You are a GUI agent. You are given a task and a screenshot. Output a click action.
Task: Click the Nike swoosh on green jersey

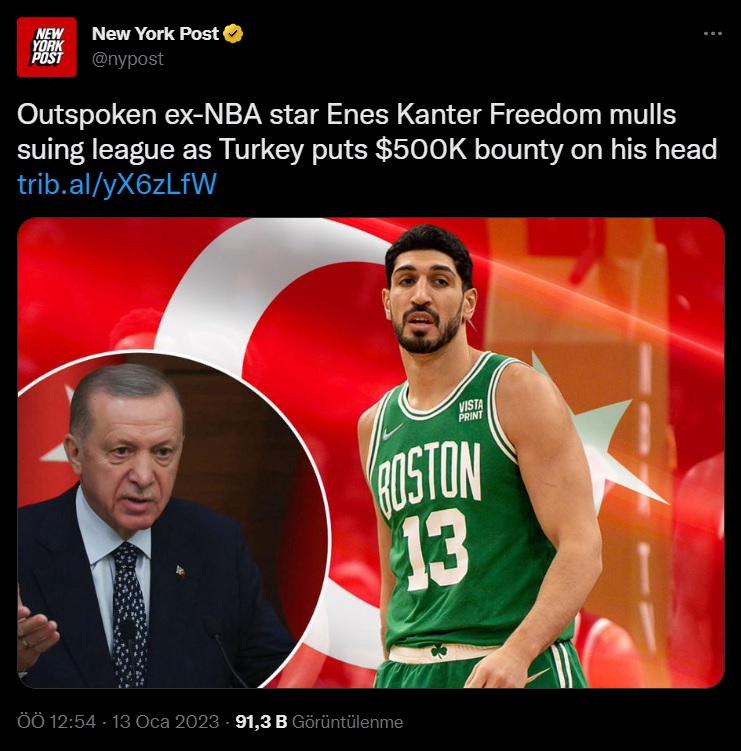click(393, 432)
